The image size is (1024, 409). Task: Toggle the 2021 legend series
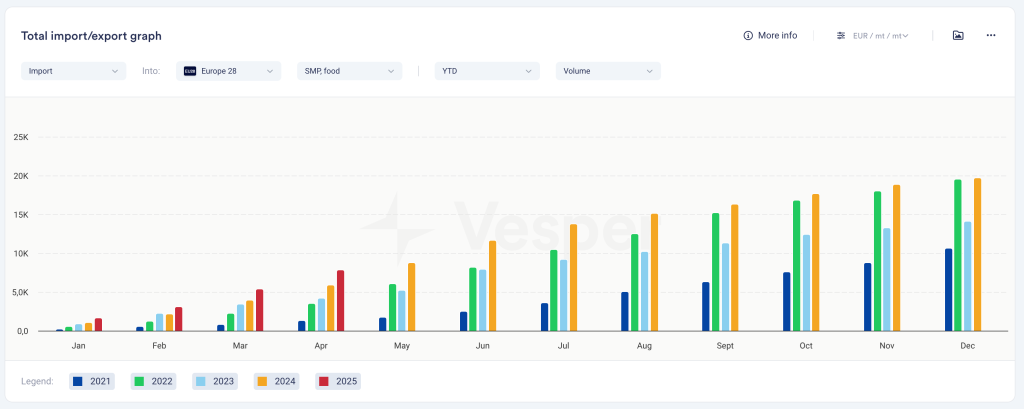[92, 382]
